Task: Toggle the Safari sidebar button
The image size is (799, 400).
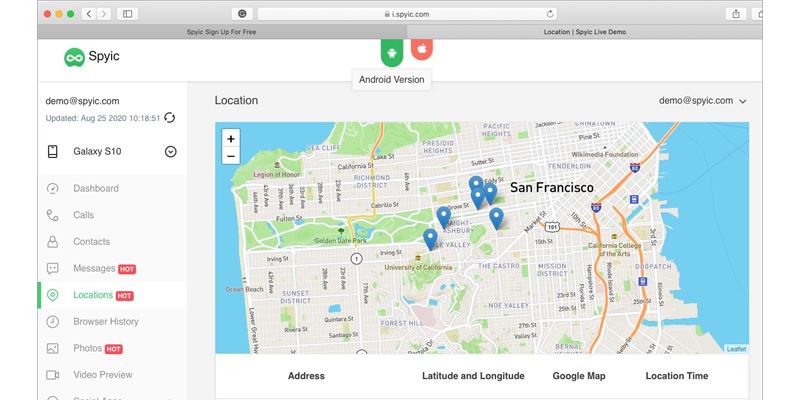Action: (128, 14)
